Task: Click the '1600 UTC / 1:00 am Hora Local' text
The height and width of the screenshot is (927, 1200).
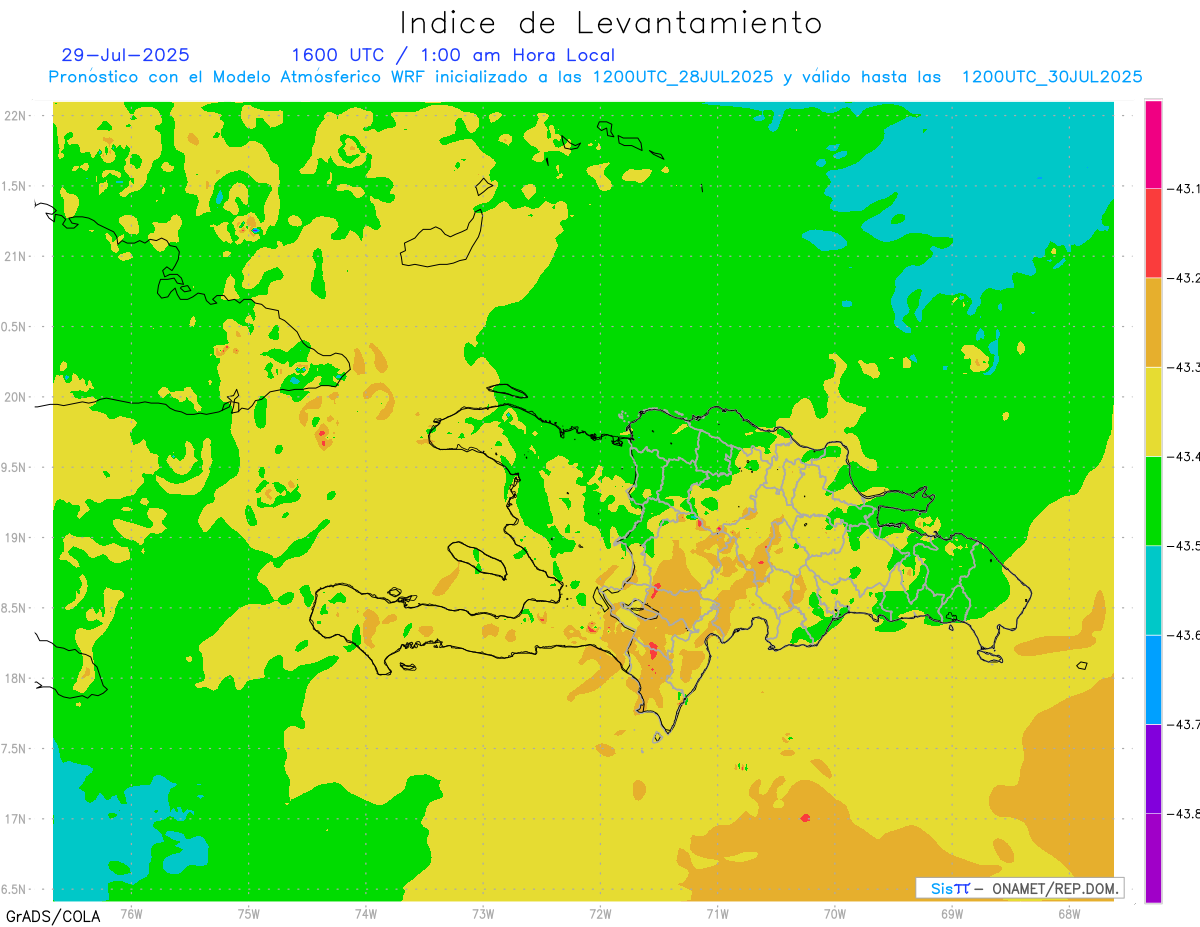Action: coord(453,55)
